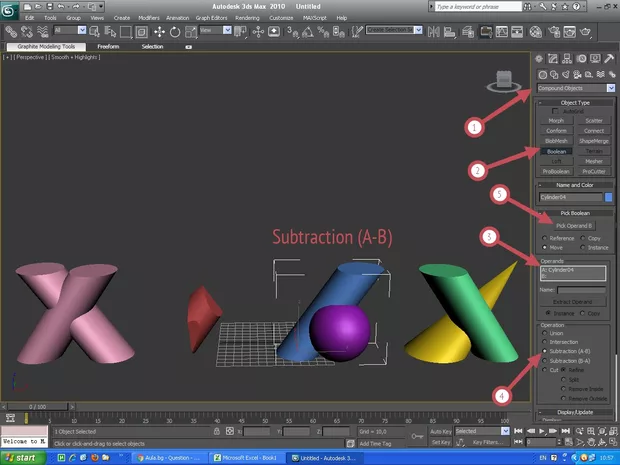Open the Hierarchy panel icon
620x465 pixels.
coord(568,60)
